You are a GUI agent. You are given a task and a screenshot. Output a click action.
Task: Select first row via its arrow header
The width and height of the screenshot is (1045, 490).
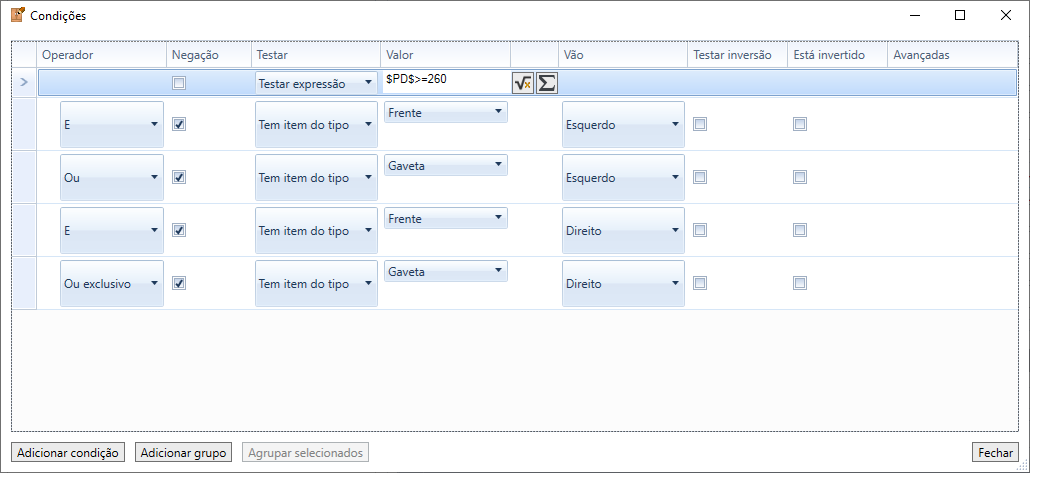pyautogui.click(x=24, y=83)
